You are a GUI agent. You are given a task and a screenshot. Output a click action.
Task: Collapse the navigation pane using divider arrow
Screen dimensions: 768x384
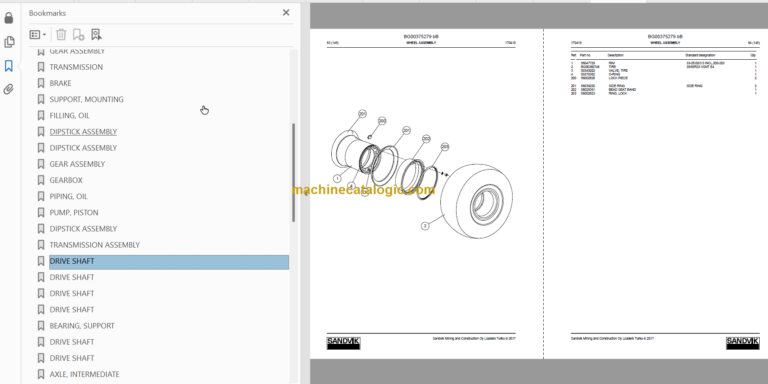pos(306,192)
